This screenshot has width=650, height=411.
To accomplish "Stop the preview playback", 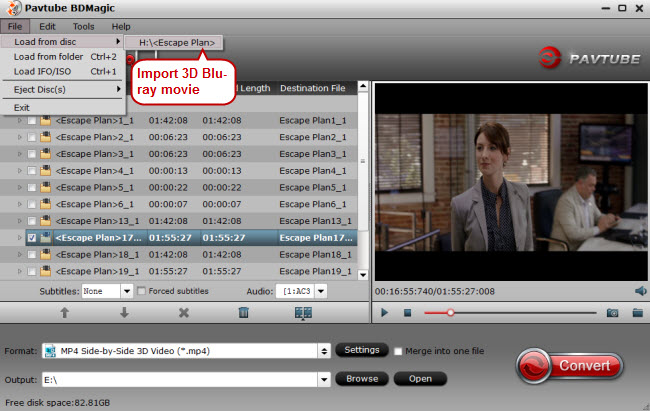I will pyautogui.click(x=407, y=313).
